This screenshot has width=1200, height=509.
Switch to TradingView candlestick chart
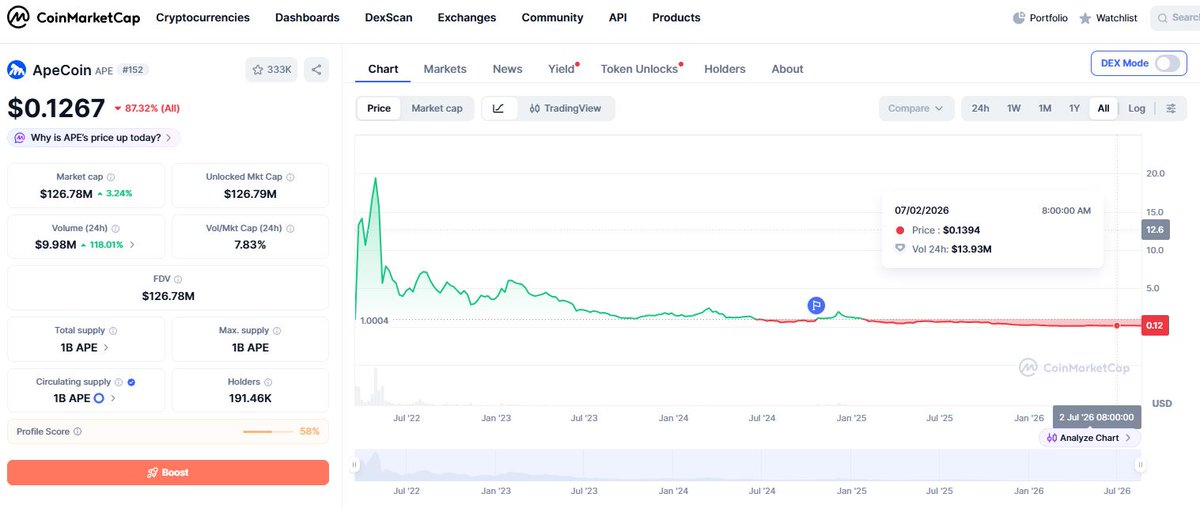click(565, 108)
